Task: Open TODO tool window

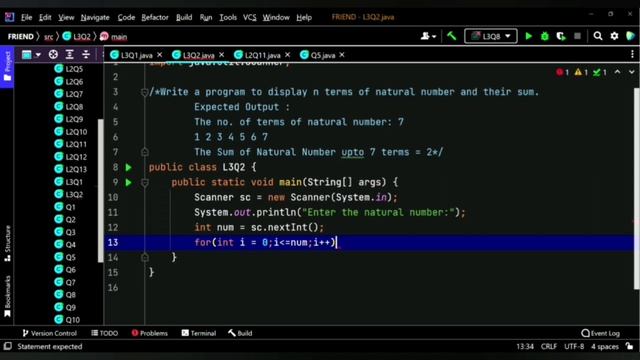Action: click(x=104, y=333)
